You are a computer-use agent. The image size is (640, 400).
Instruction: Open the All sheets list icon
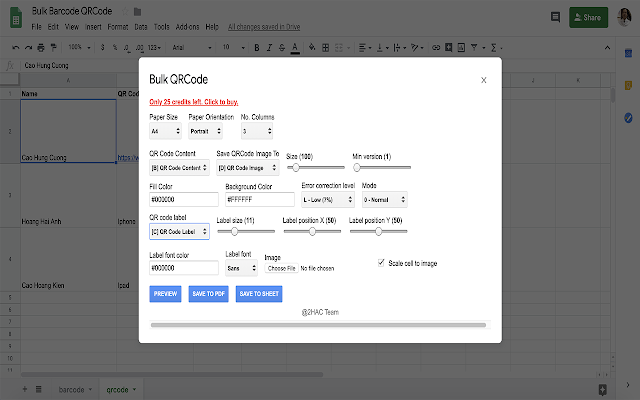pos(38,389)
